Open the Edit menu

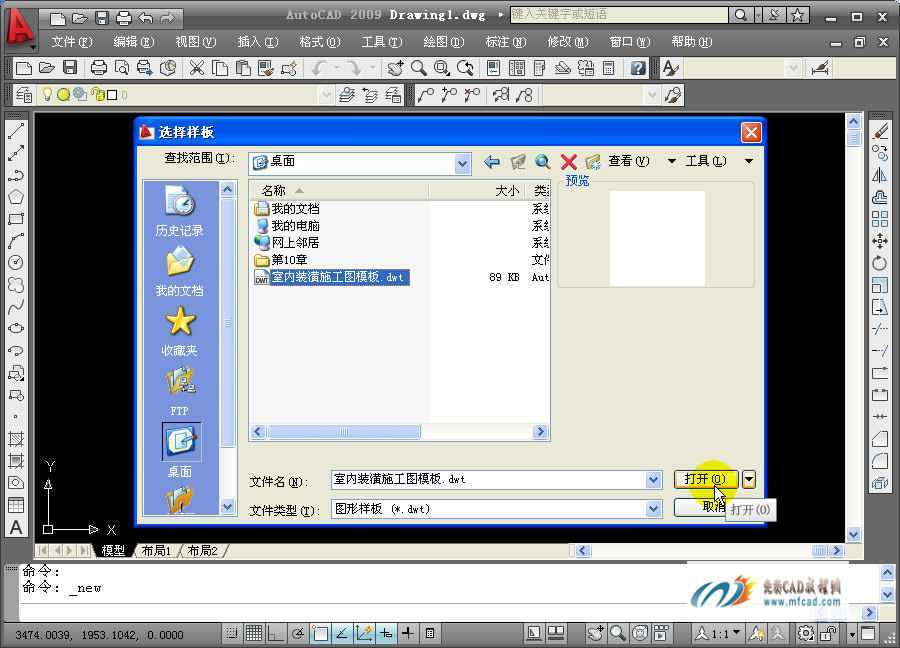coord(133,42)
